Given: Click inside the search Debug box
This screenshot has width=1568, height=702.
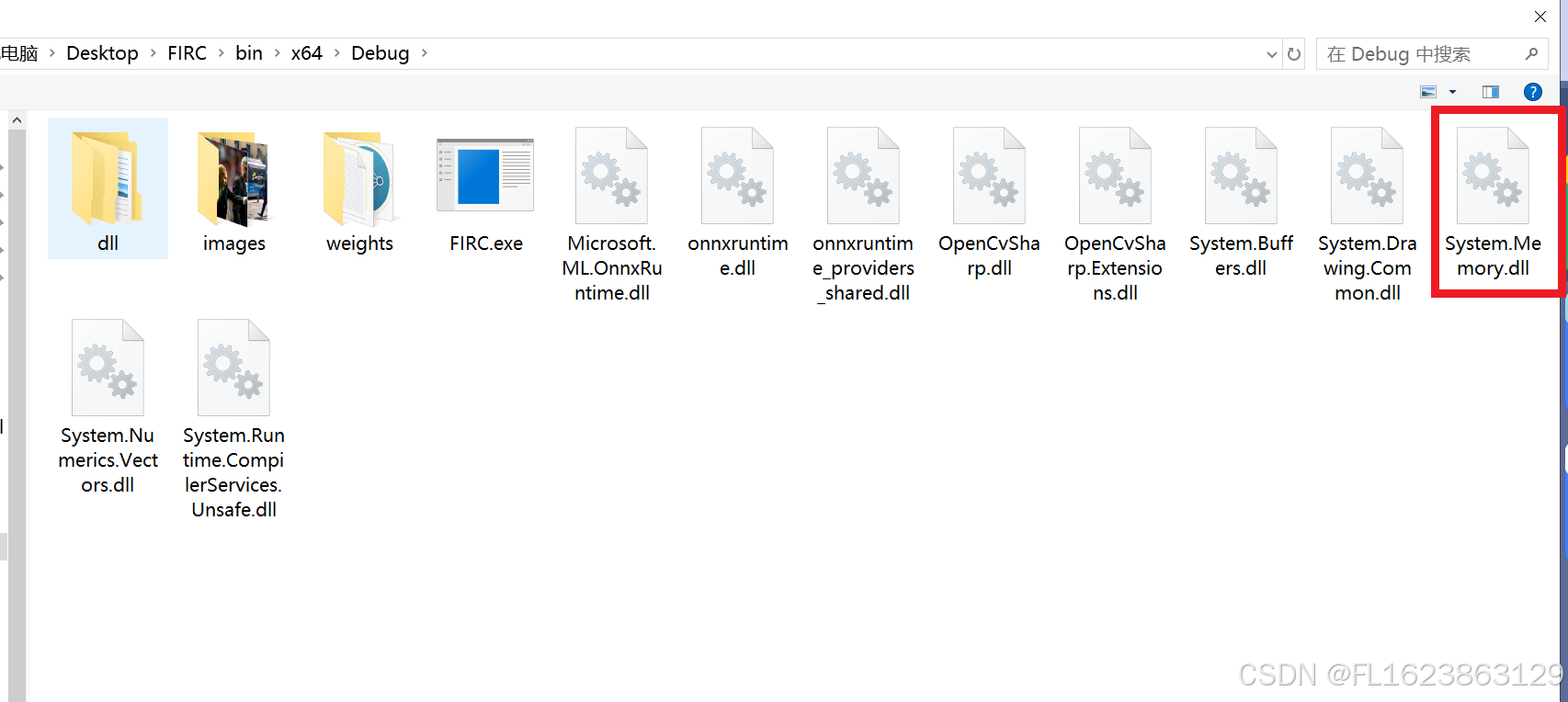Looking at the screenshot, I should point(1415,53).
